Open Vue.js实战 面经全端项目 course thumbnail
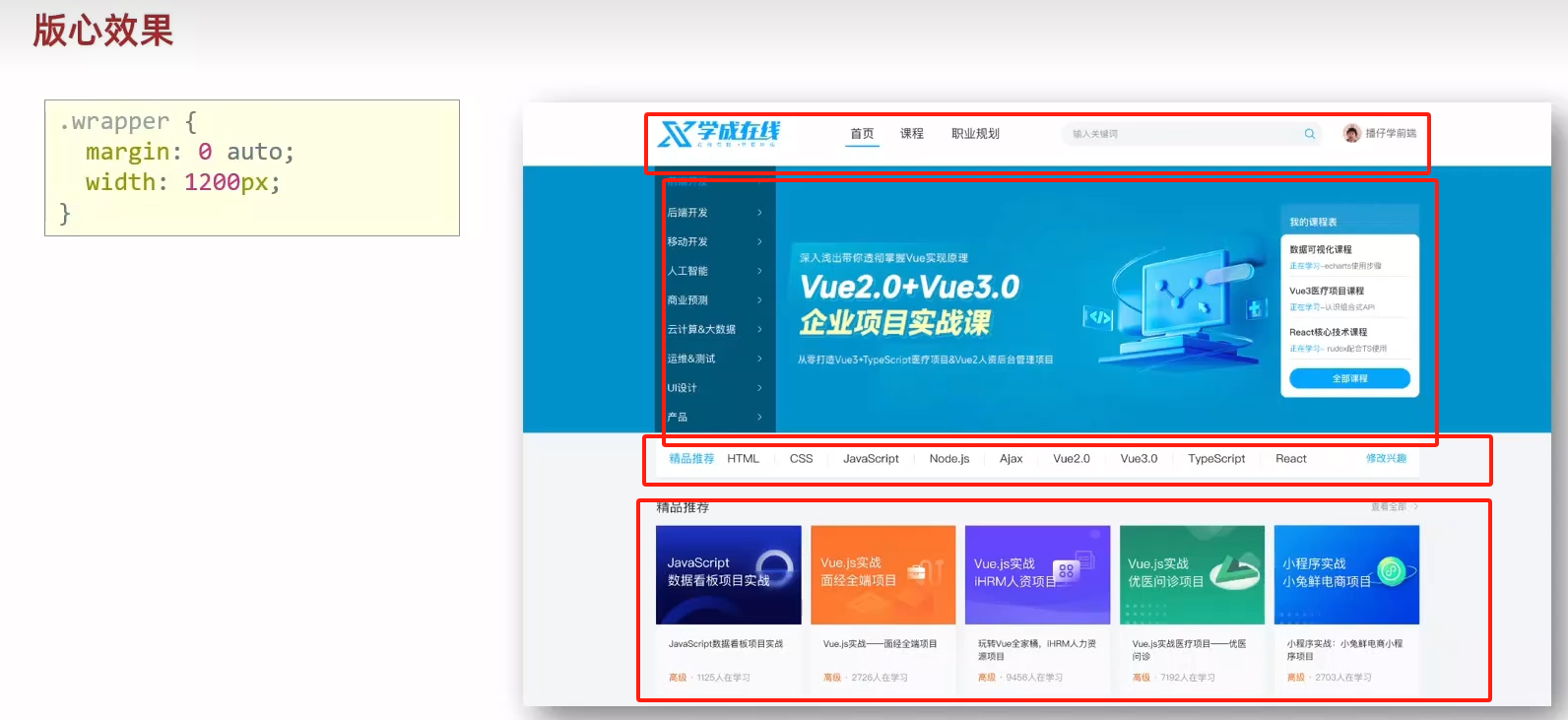The image size is (1568, 720). click(x=883, y=575)
